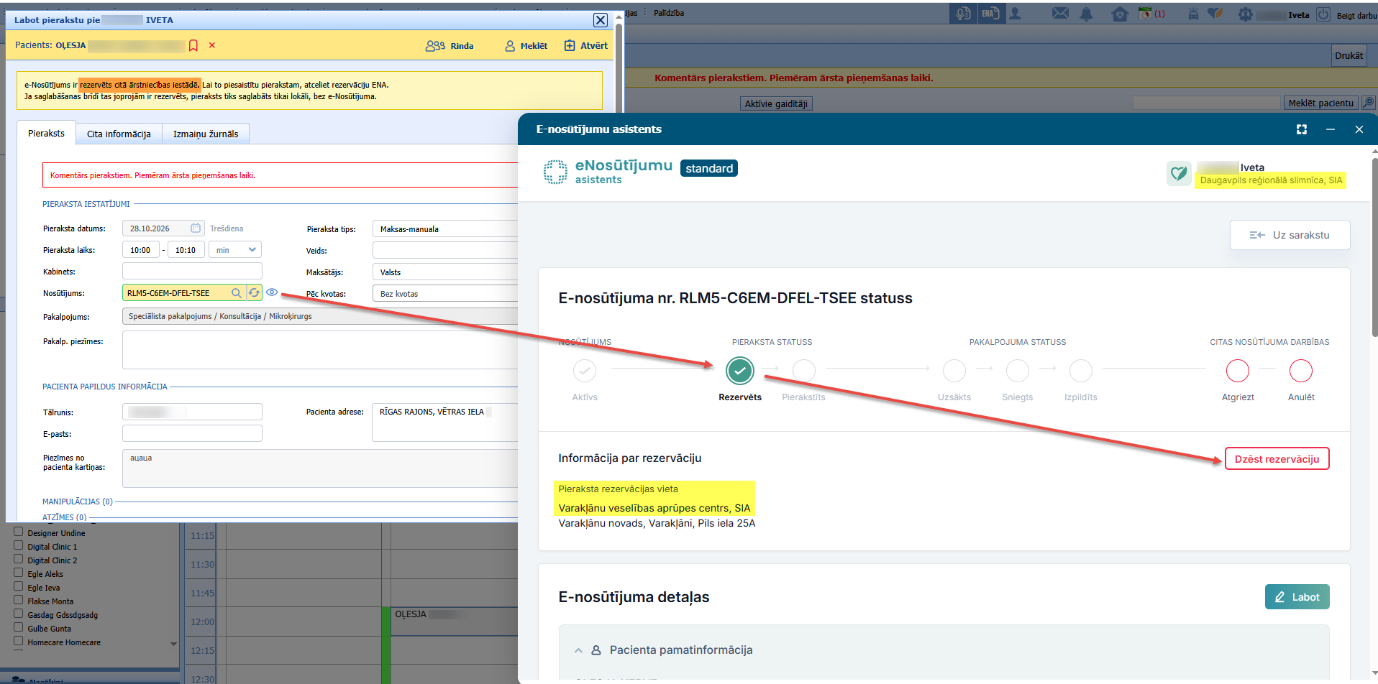
Task: Click the ENA document icon in top toolbar
Action: [990, 14]
